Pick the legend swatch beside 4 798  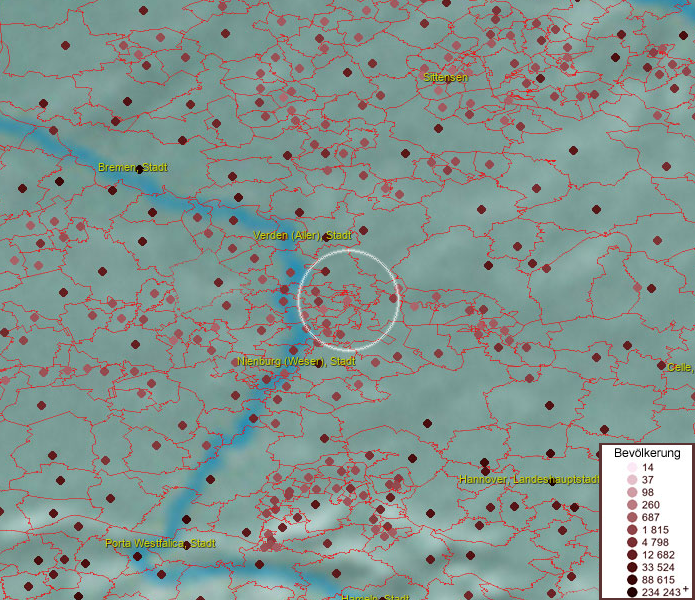point(632,542)
